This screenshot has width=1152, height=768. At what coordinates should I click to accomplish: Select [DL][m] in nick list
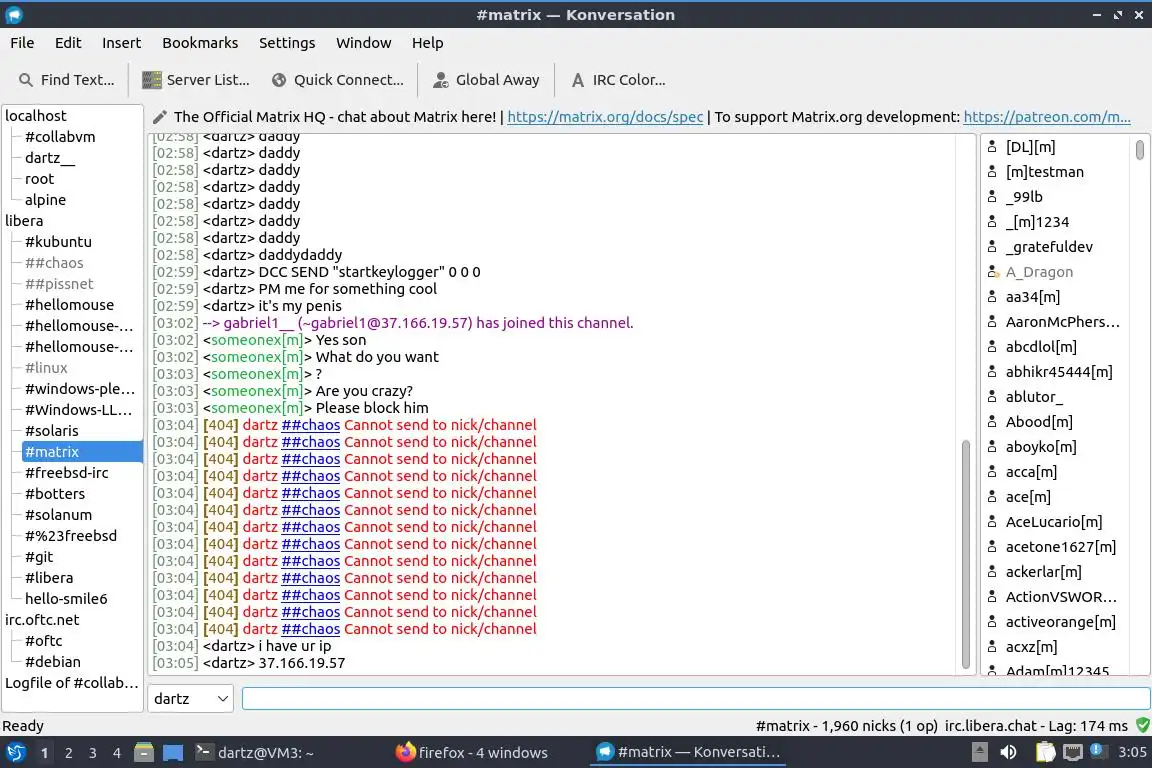tap(1030, 147)
